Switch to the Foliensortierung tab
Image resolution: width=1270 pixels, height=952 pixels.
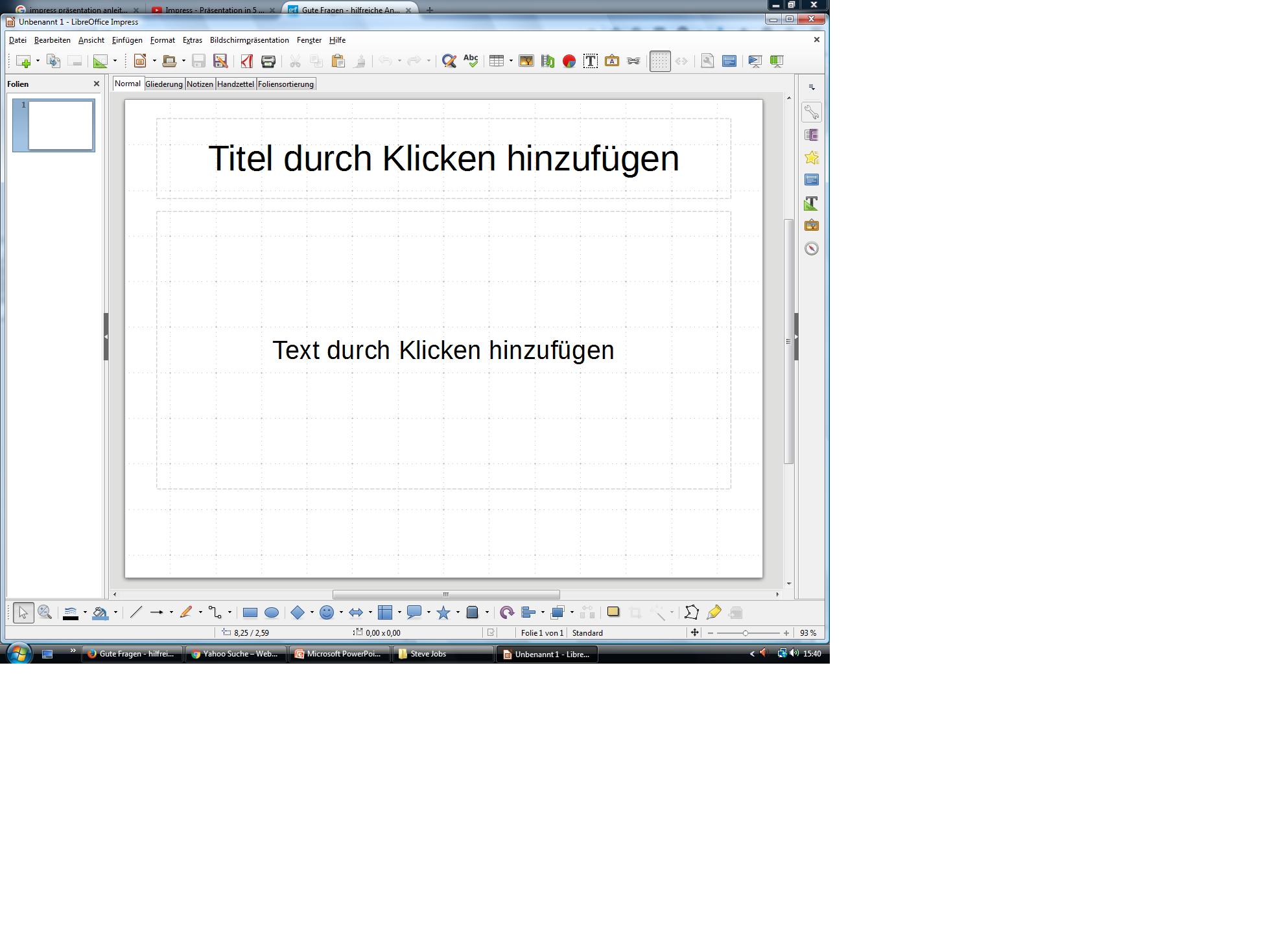(285, 84)
